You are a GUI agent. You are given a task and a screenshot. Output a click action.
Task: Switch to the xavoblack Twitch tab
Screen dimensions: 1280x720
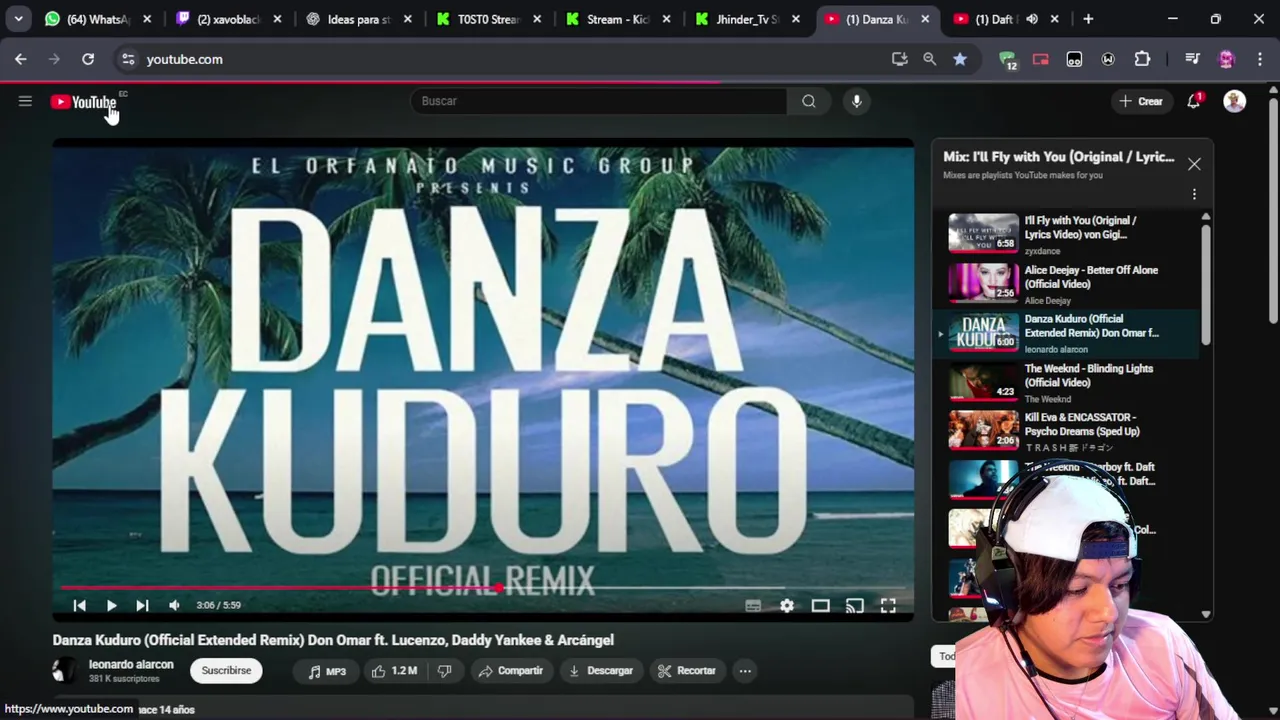click(x=229, y=19)
